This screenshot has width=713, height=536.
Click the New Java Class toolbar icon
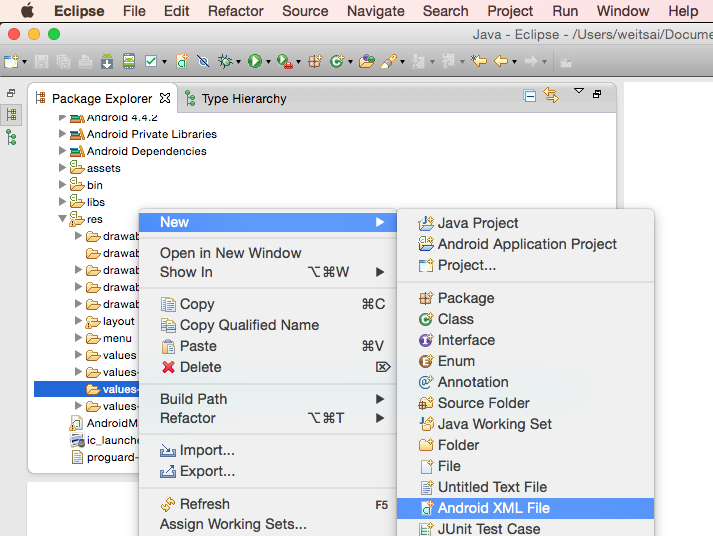[337, 61]
